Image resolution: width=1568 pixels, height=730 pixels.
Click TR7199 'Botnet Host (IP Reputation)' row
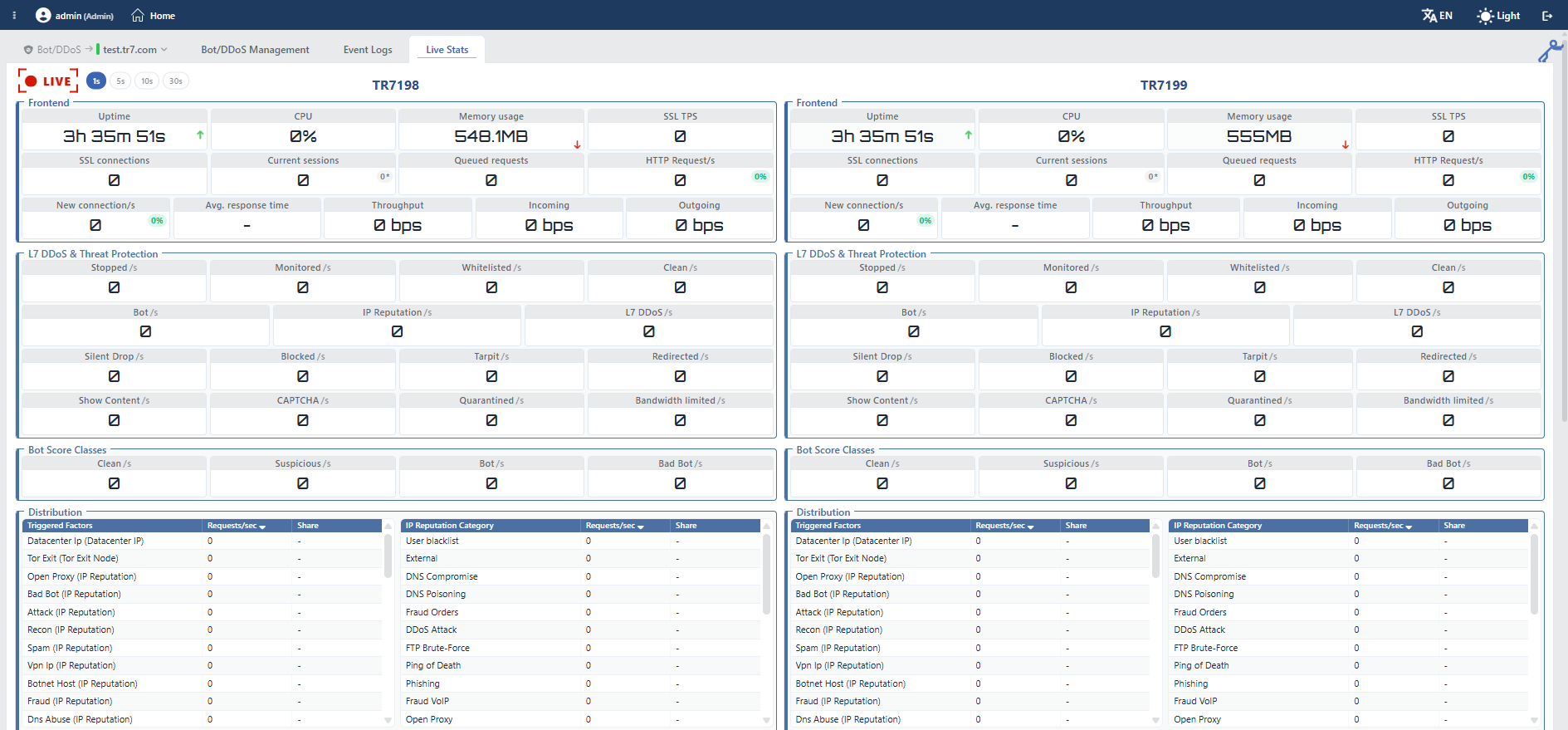click(x=971, y=683)
